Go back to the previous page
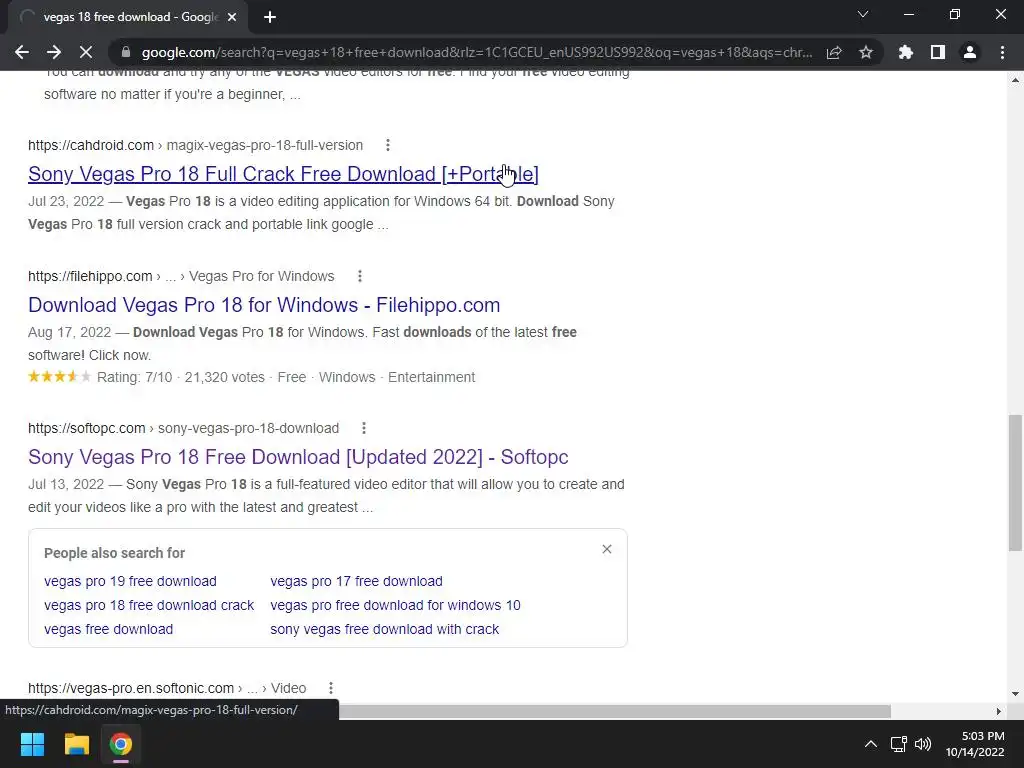Image resolution: width=1024 pixels, height=768 pixels. pos(22,52)
